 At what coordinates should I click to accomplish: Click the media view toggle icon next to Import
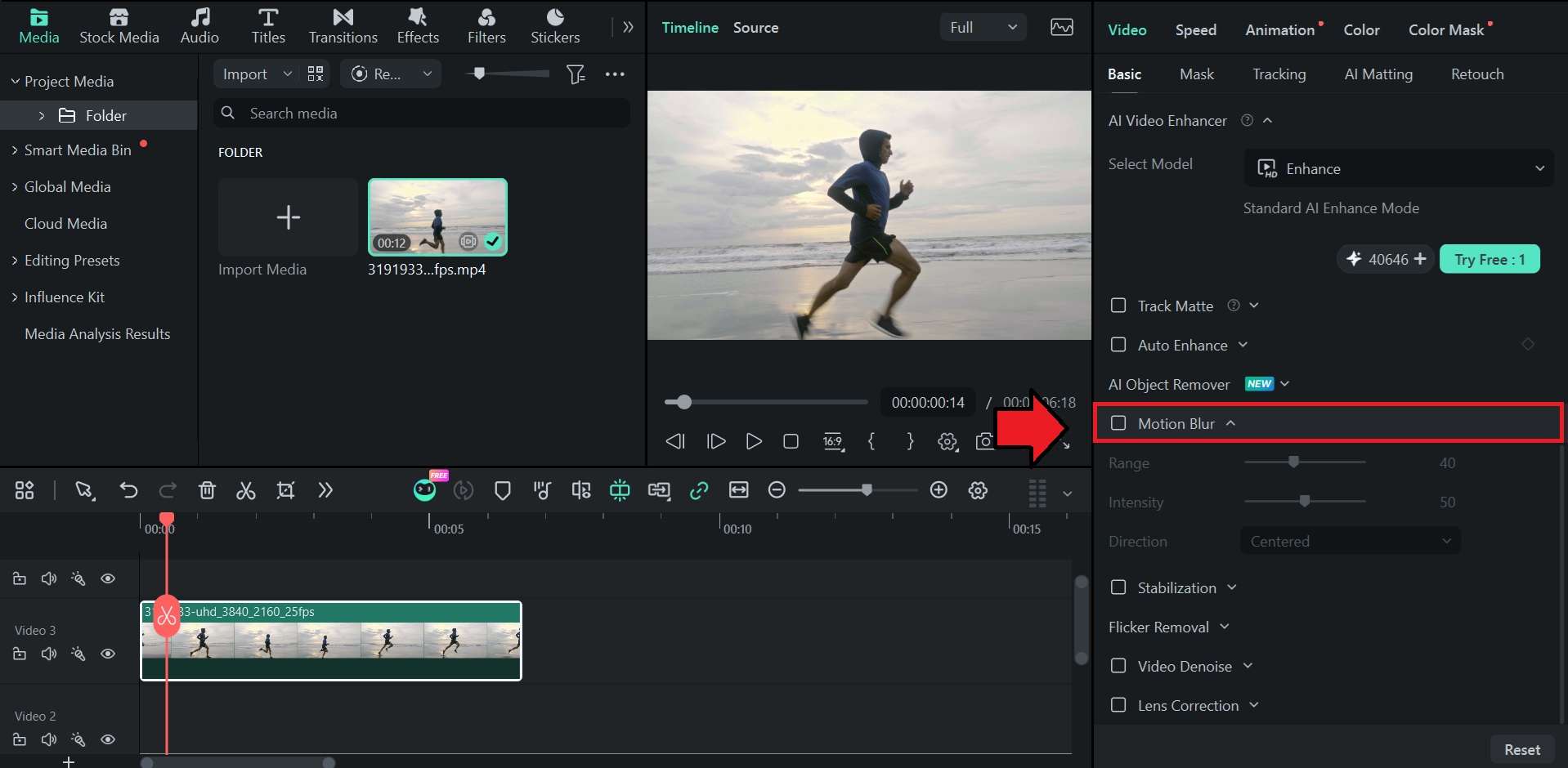pyautogui.click(x=316, y=74)
